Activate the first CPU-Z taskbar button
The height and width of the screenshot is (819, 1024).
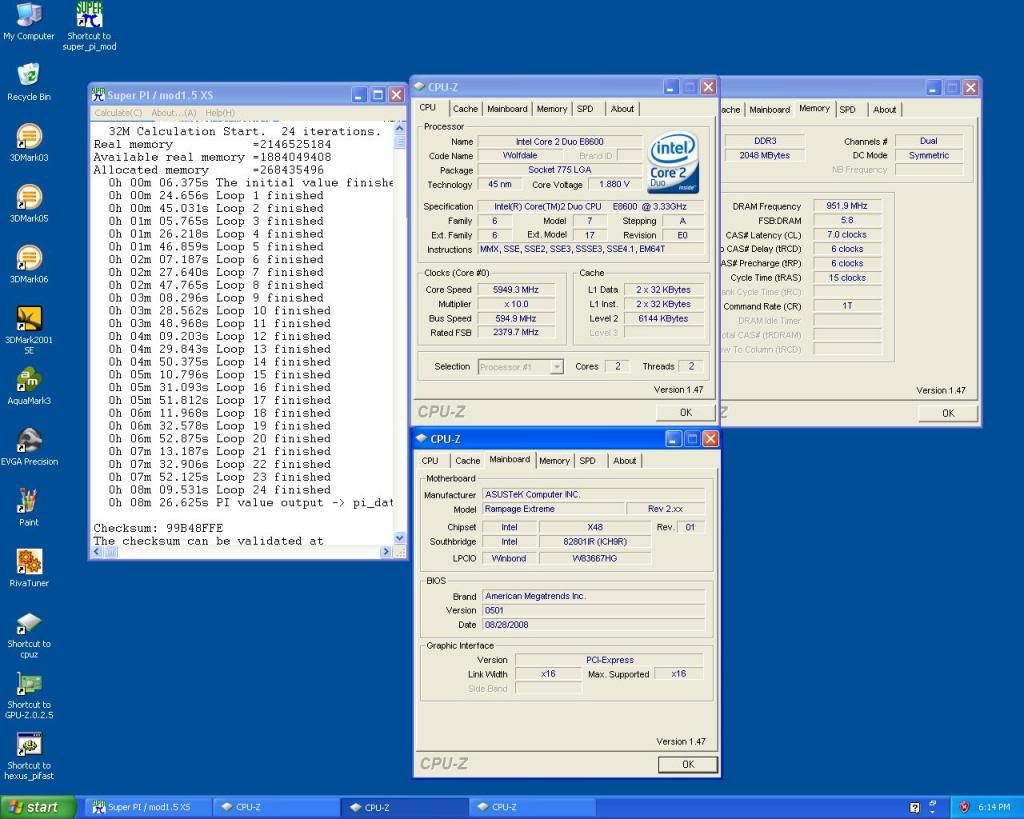point(276,807)
